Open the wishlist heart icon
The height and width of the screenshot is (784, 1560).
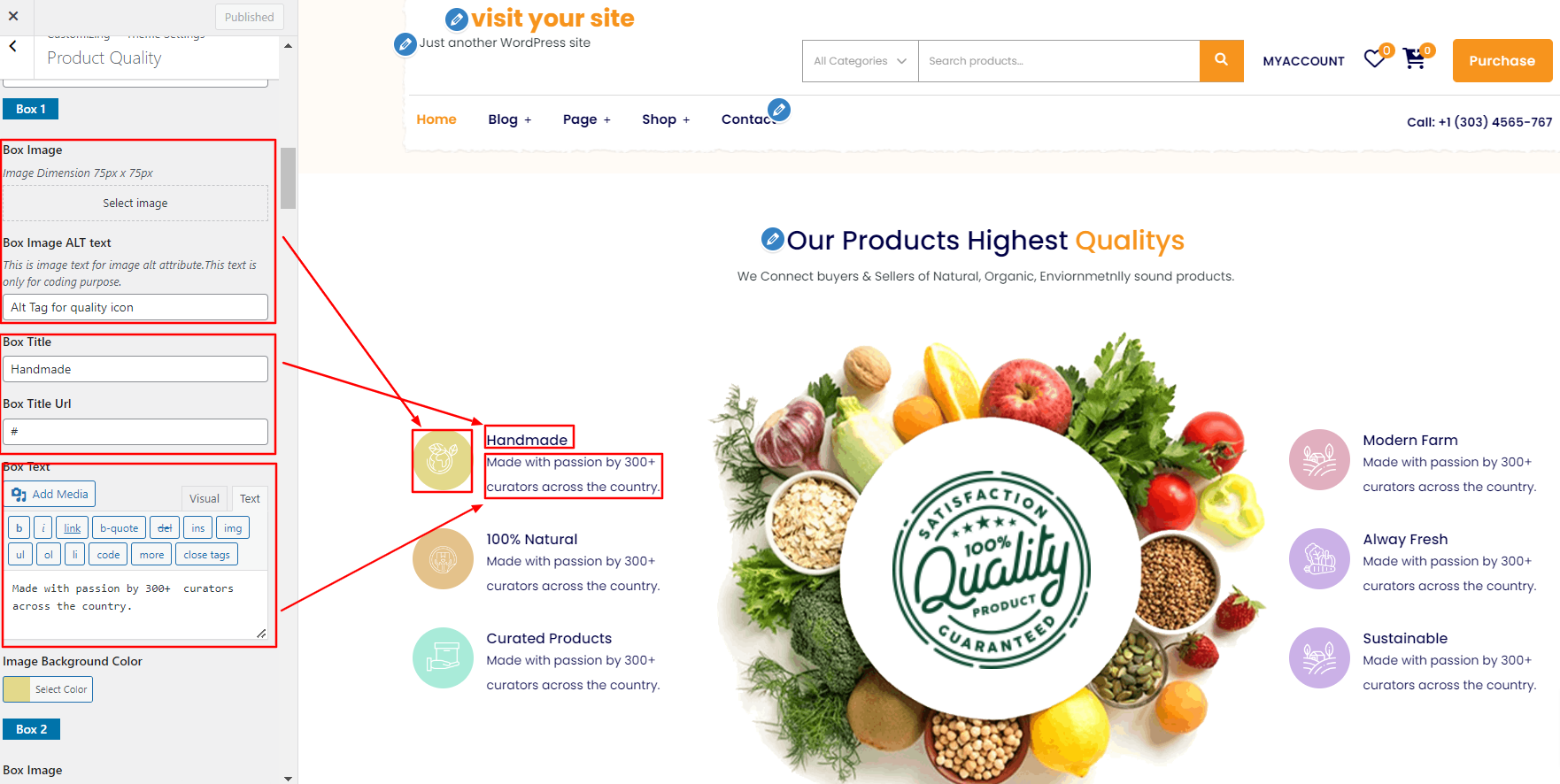pos(1375,58)
